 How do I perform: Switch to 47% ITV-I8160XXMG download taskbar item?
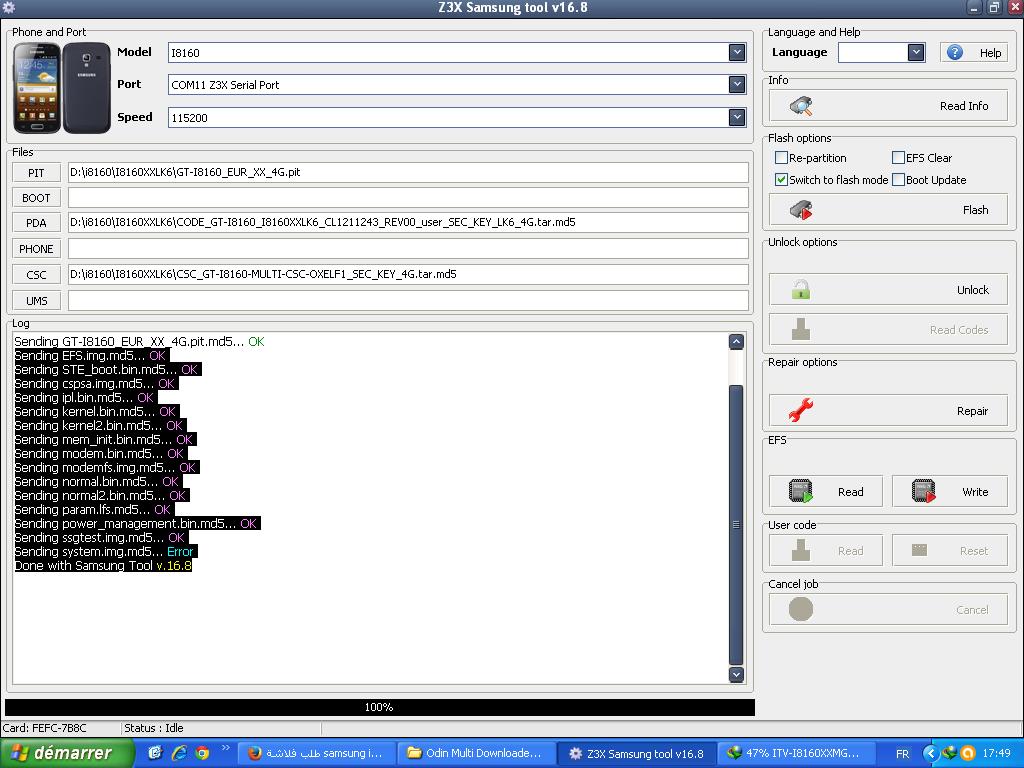(797, 753)
